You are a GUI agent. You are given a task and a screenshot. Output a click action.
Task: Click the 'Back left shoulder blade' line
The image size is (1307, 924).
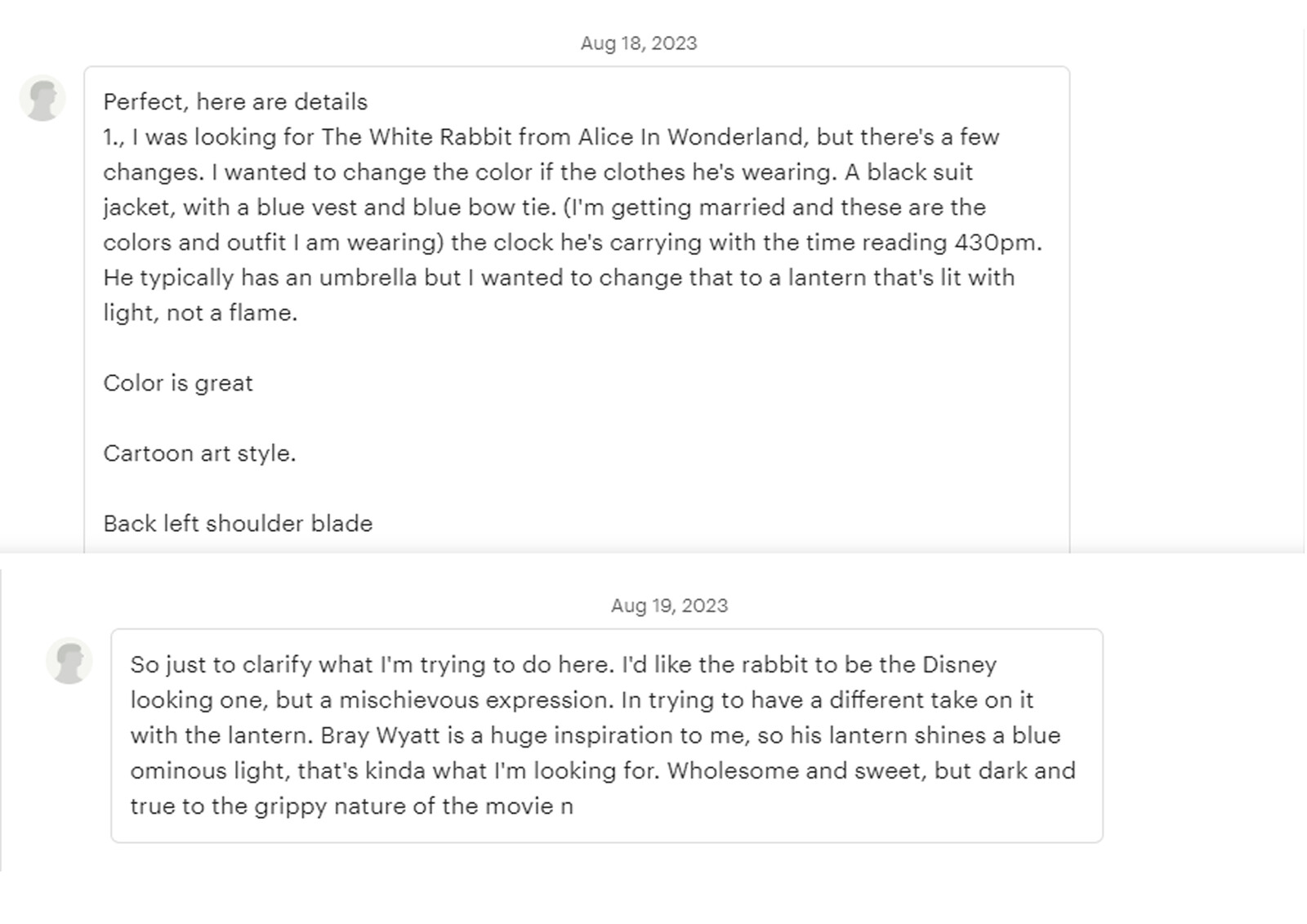[x=238, y=524]
